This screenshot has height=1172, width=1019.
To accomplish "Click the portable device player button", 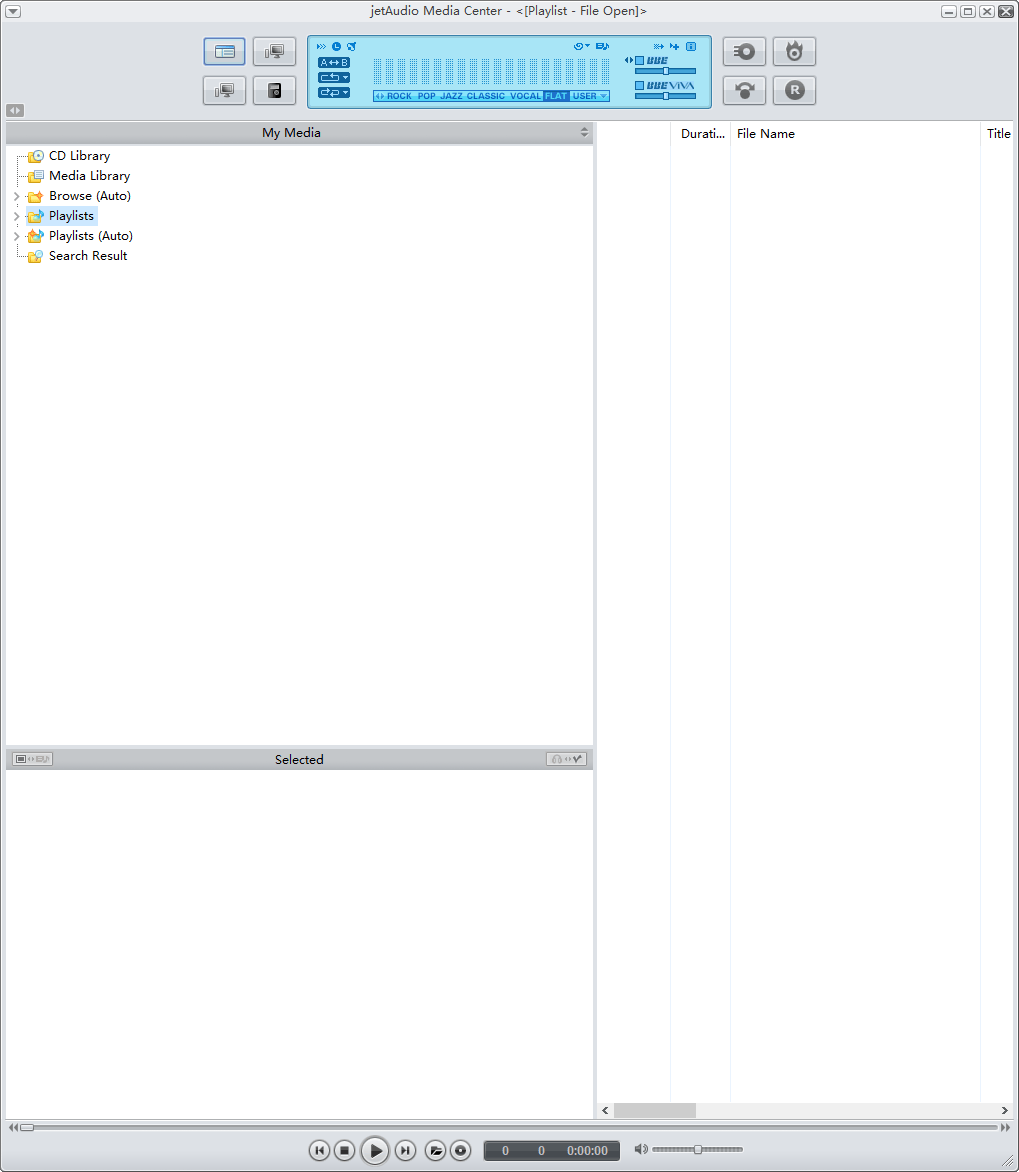I will click(274, 90).
